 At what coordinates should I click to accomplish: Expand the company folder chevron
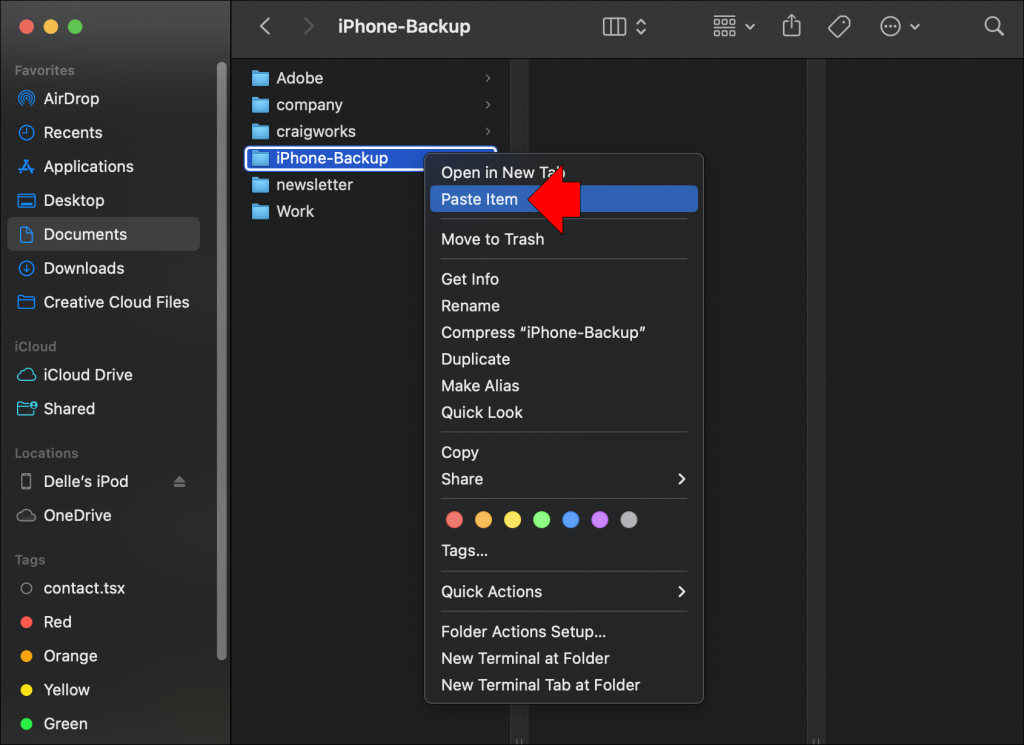pos(488,105)
